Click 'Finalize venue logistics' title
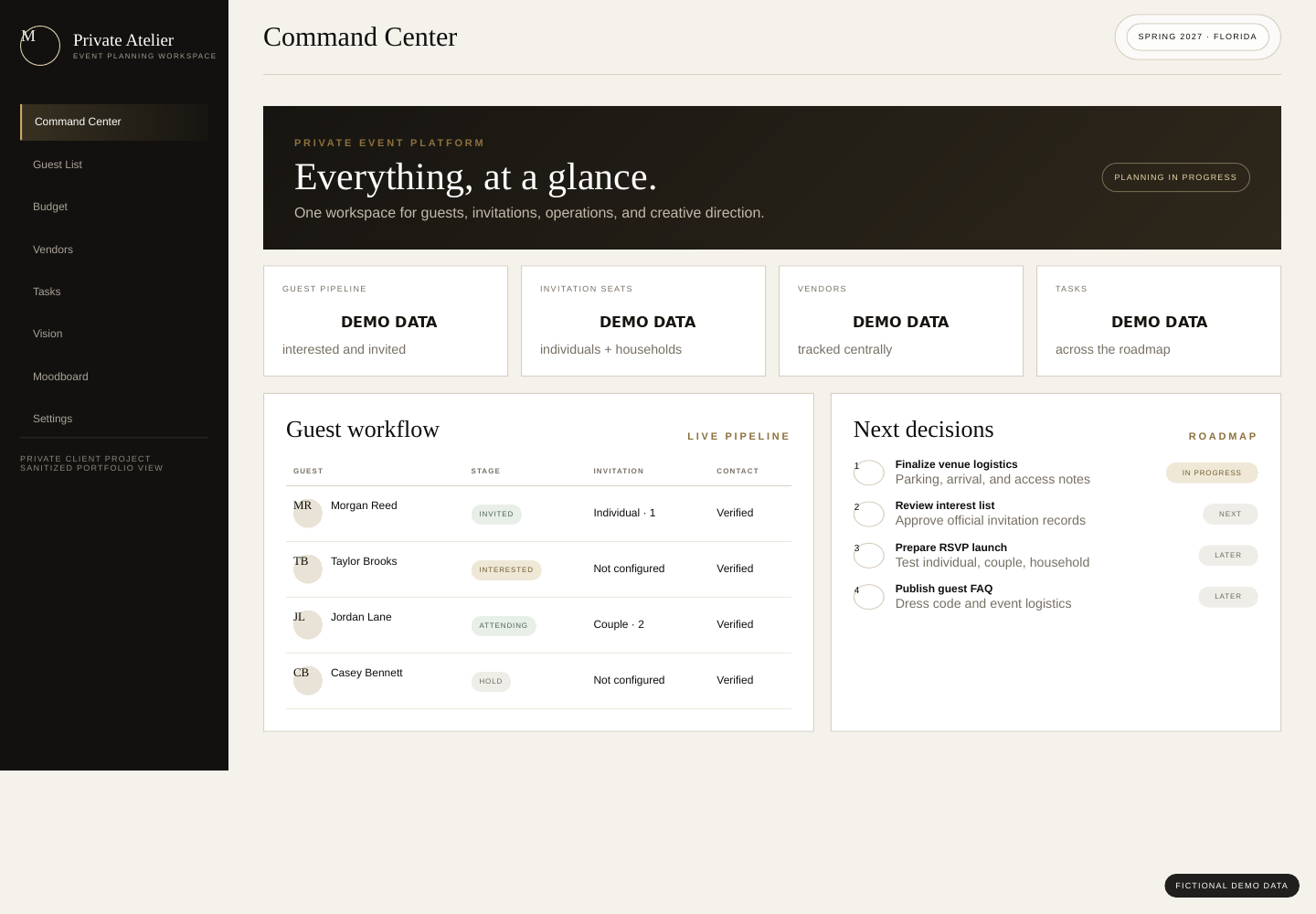Viewport: 1316px width, 914px height. (x=956, y=464)
